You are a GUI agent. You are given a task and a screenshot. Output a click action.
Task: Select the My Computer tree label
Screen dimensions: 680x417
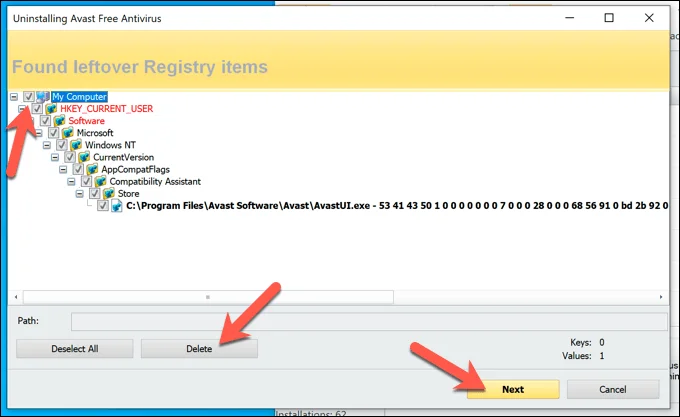79,97
